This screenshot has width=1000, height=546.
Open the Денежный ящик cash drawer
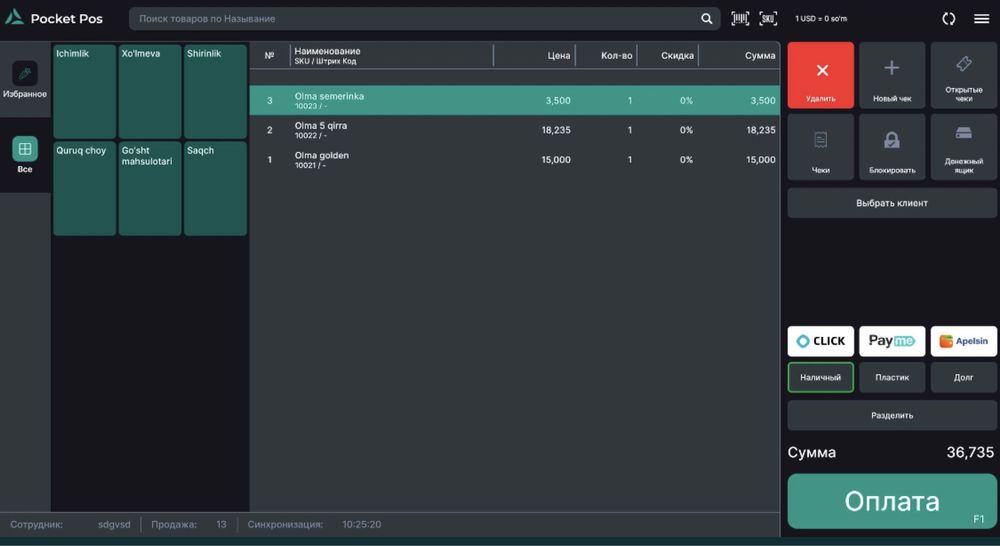[964, 147]
